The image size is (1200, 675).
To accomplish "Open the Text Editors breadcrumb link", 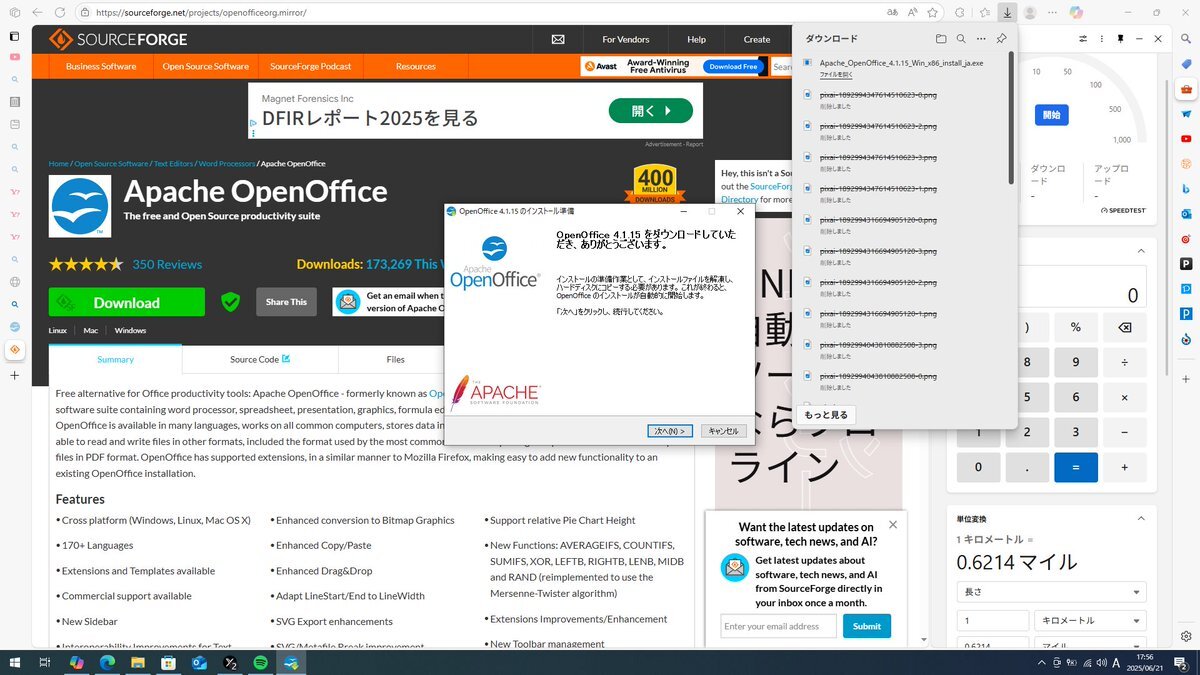I will coord(173,163).
